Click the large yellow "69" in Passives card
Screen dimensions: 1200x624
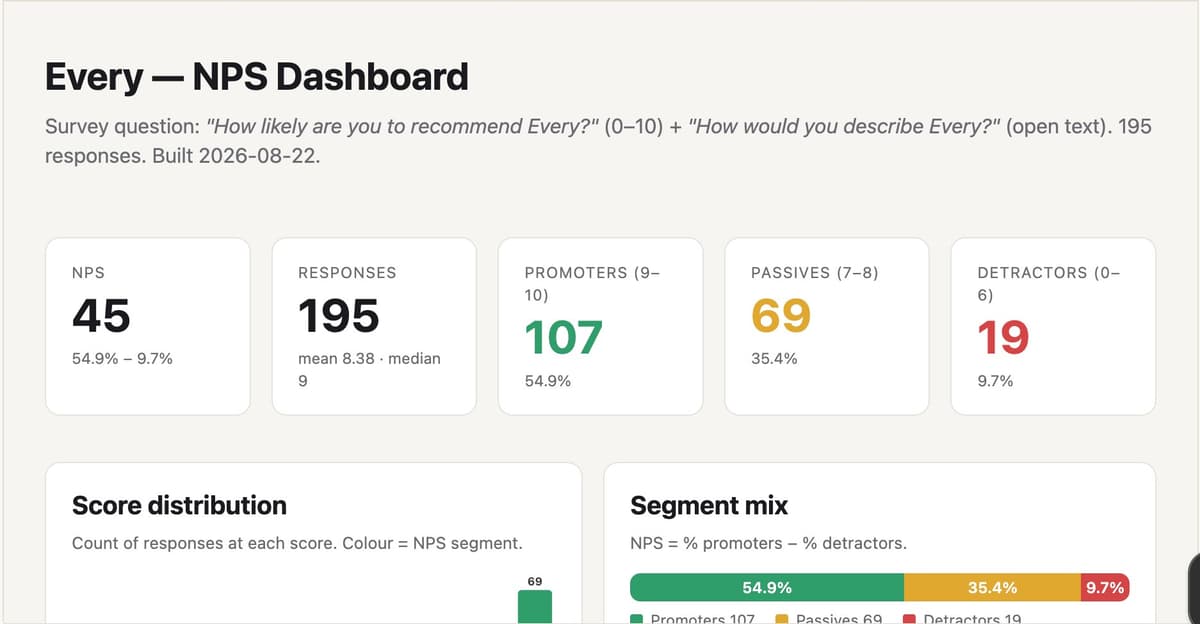[781, 316]
